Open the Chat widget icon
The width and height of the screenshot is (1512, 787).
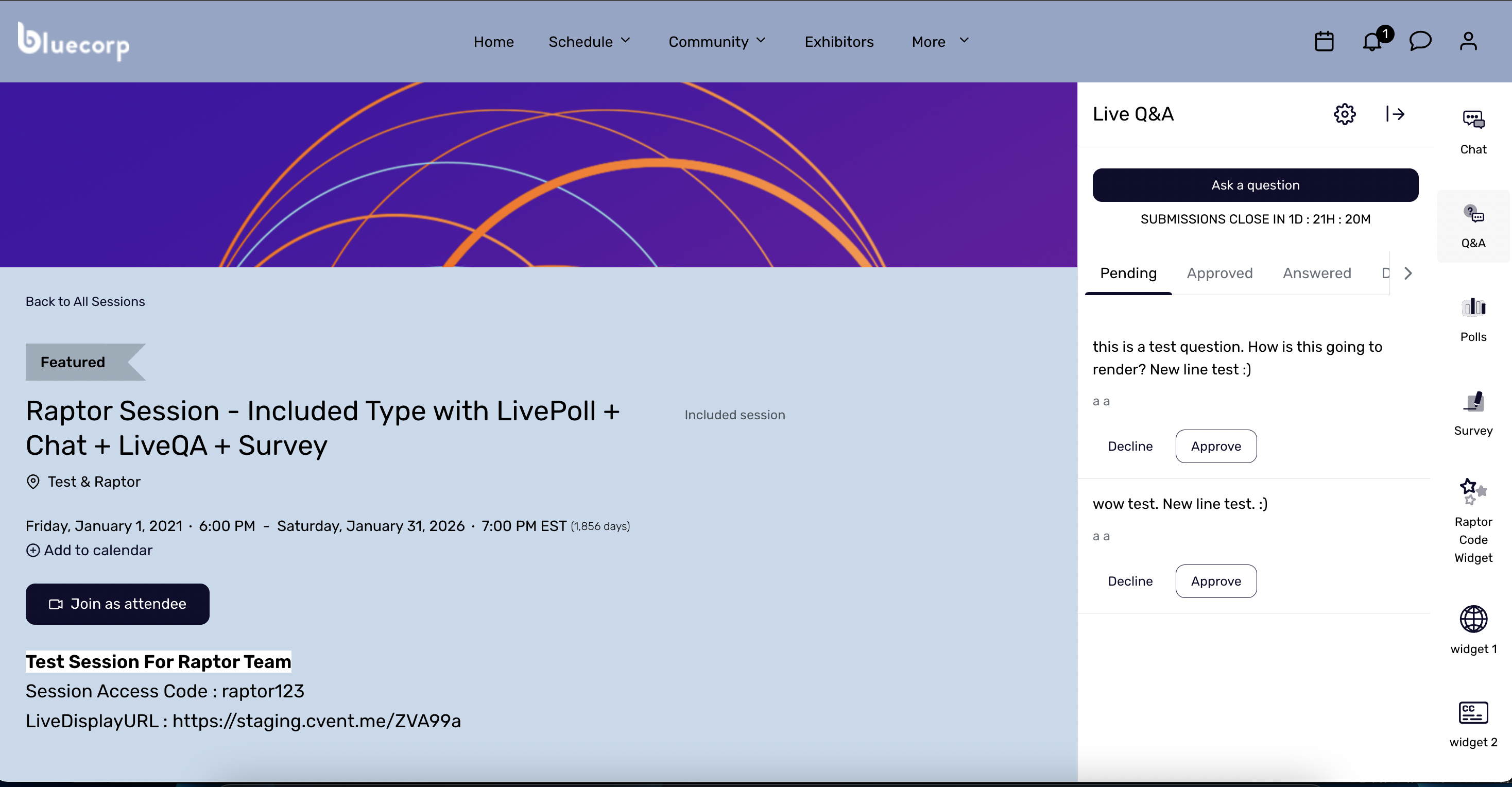(x=1473, y=121)
